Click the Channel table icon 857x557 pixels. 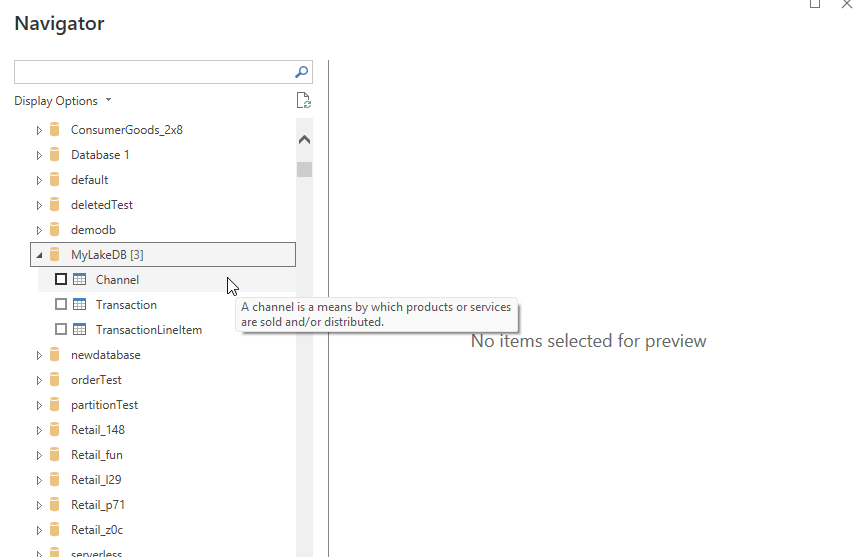[x=80, y=280]
